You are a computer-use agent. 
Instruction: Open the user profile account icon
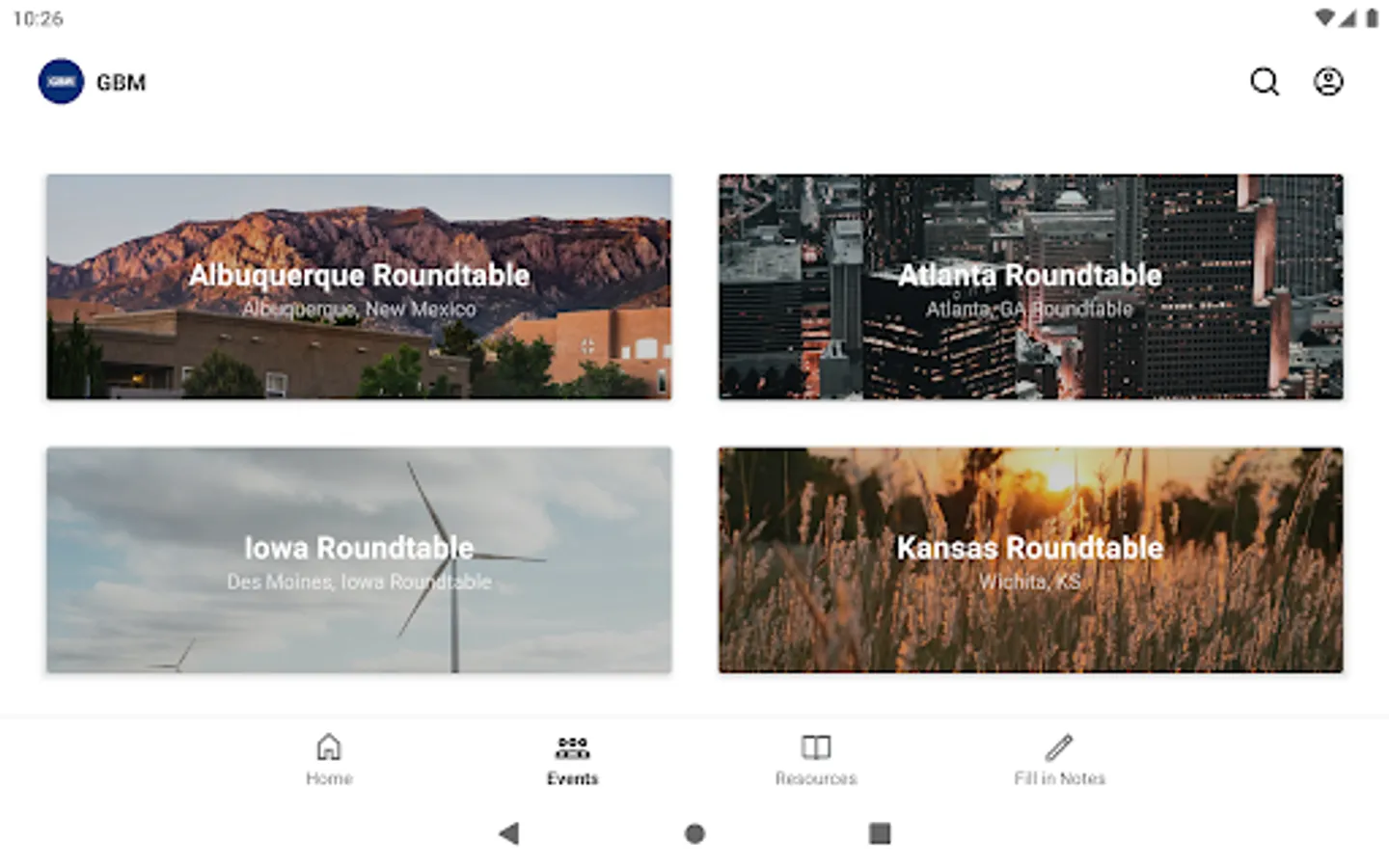click(1328, 82)
